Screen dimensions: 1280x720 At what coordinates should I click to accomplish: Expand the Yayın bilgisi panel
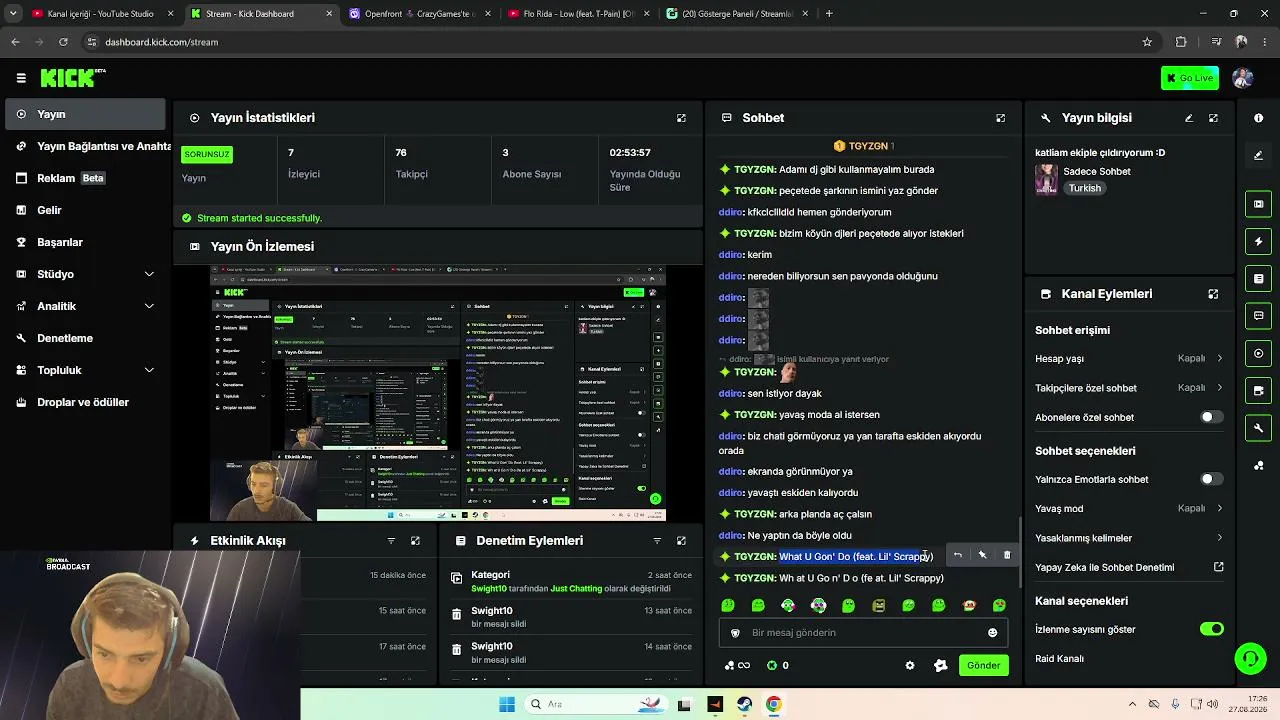coord(1213,118)
